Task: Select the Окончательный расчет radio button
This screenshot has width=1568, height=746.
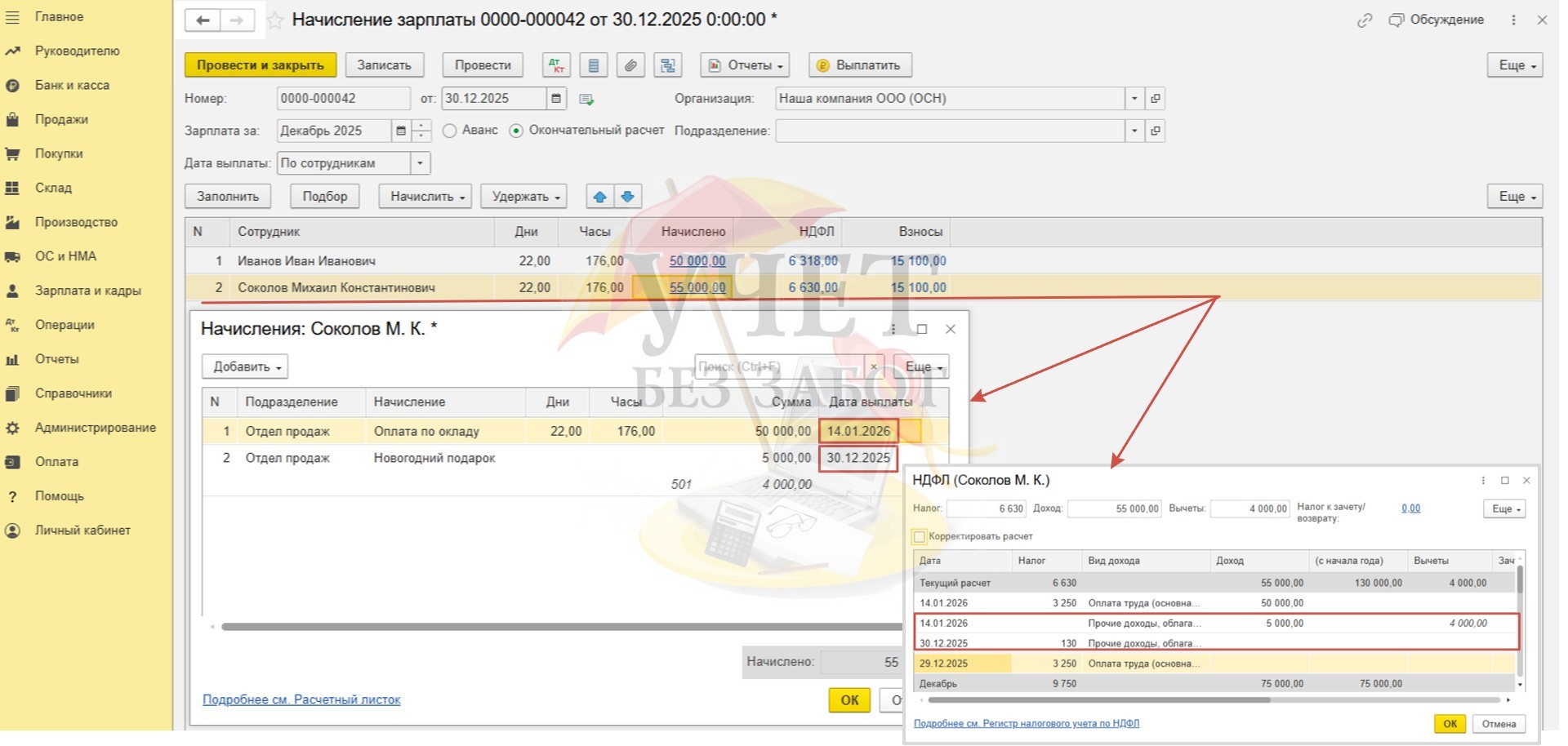Action: (x=516, y=131)
